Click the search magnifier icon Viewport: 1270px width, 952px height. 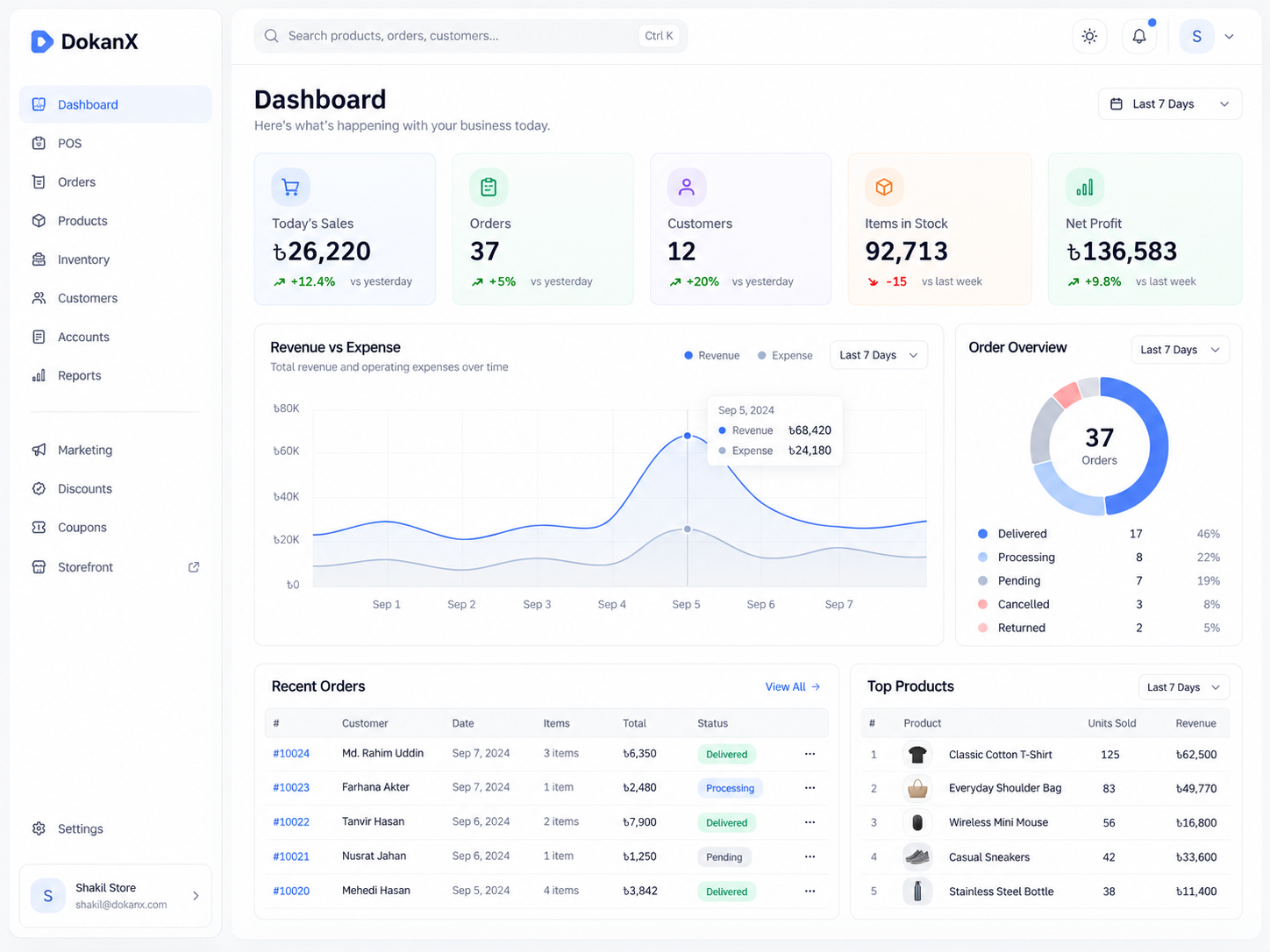point(271,36)
